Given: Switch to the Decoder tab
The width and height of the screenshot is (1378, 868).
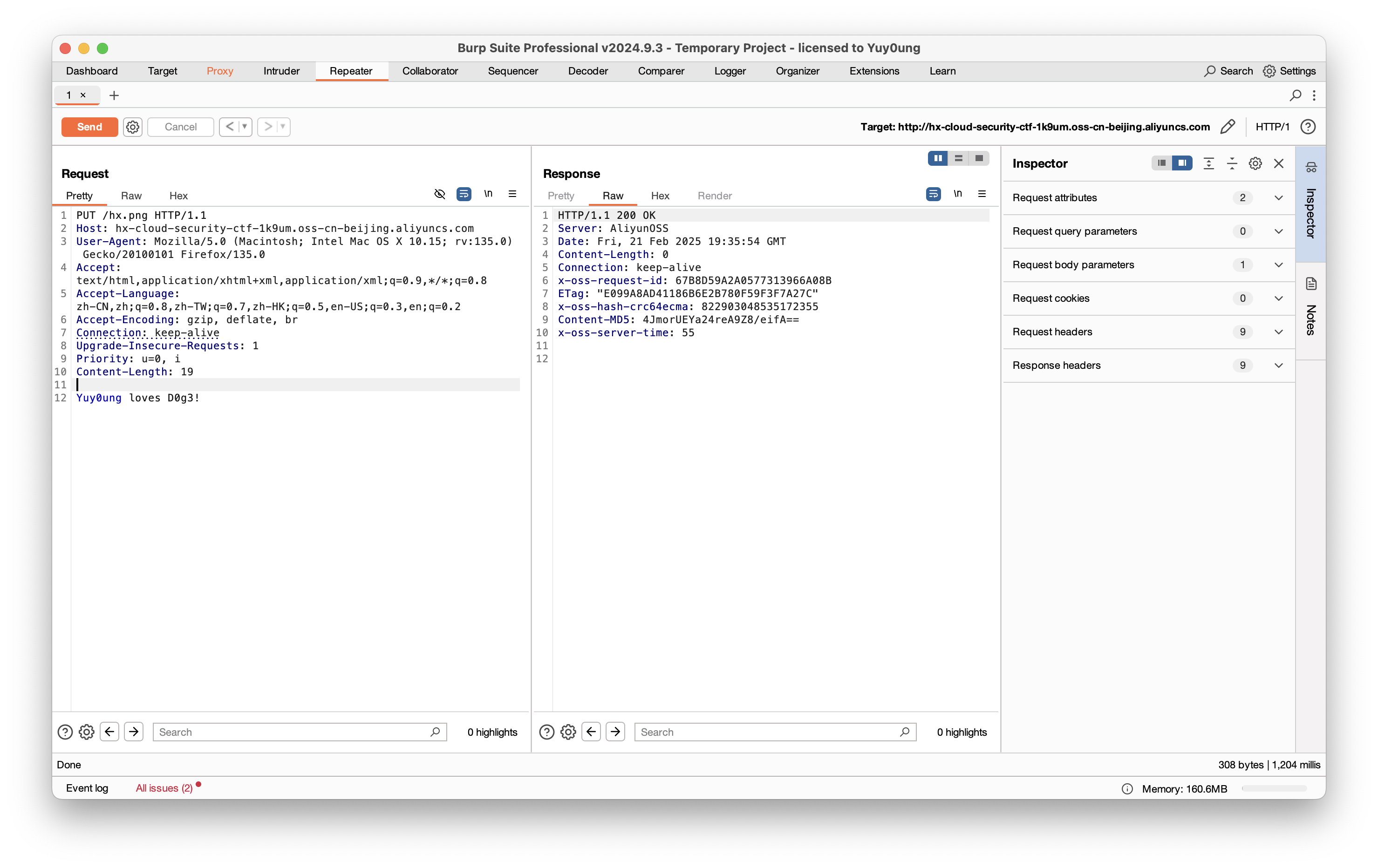Looking at the screenshot, I should click(588, 71).
